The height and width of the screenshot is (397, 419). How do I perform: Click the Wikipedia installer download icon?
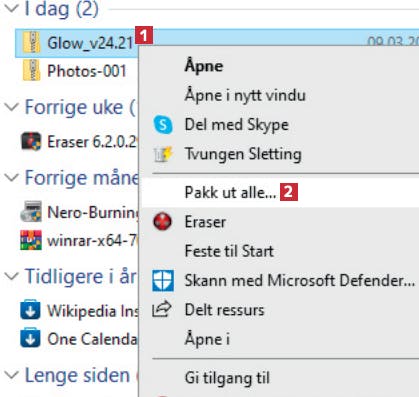click(x=30, y=310)
